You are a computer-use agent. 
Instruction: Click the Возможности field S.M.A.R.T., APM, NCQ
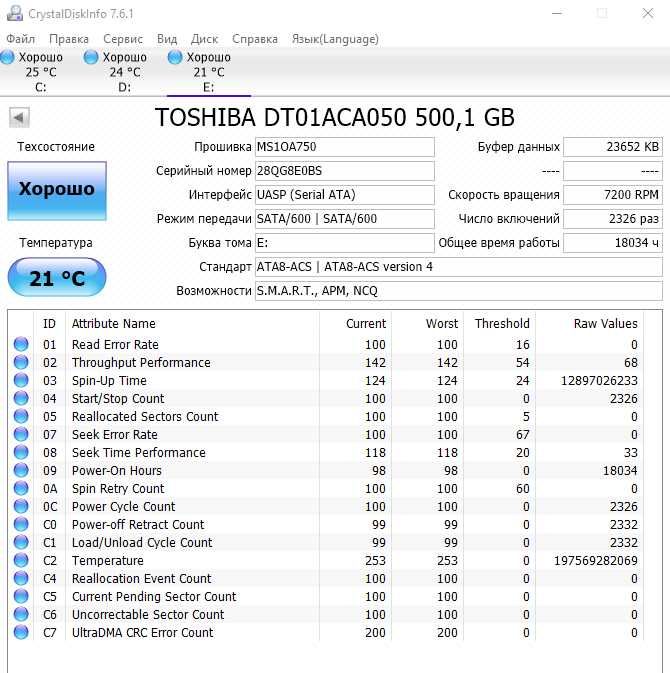459,291
